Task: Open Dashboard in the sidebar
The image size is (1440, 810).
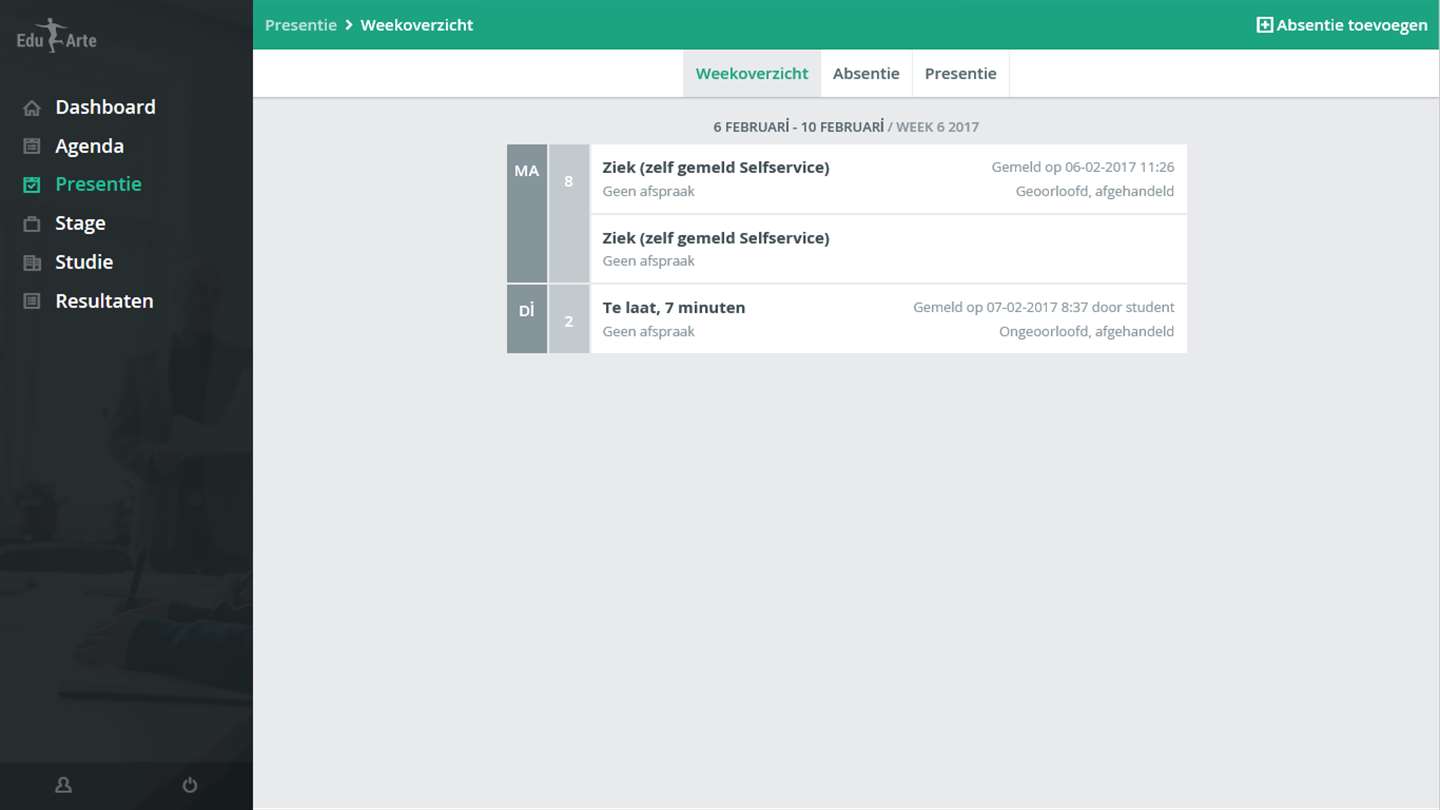Action: tap(105, 107)
